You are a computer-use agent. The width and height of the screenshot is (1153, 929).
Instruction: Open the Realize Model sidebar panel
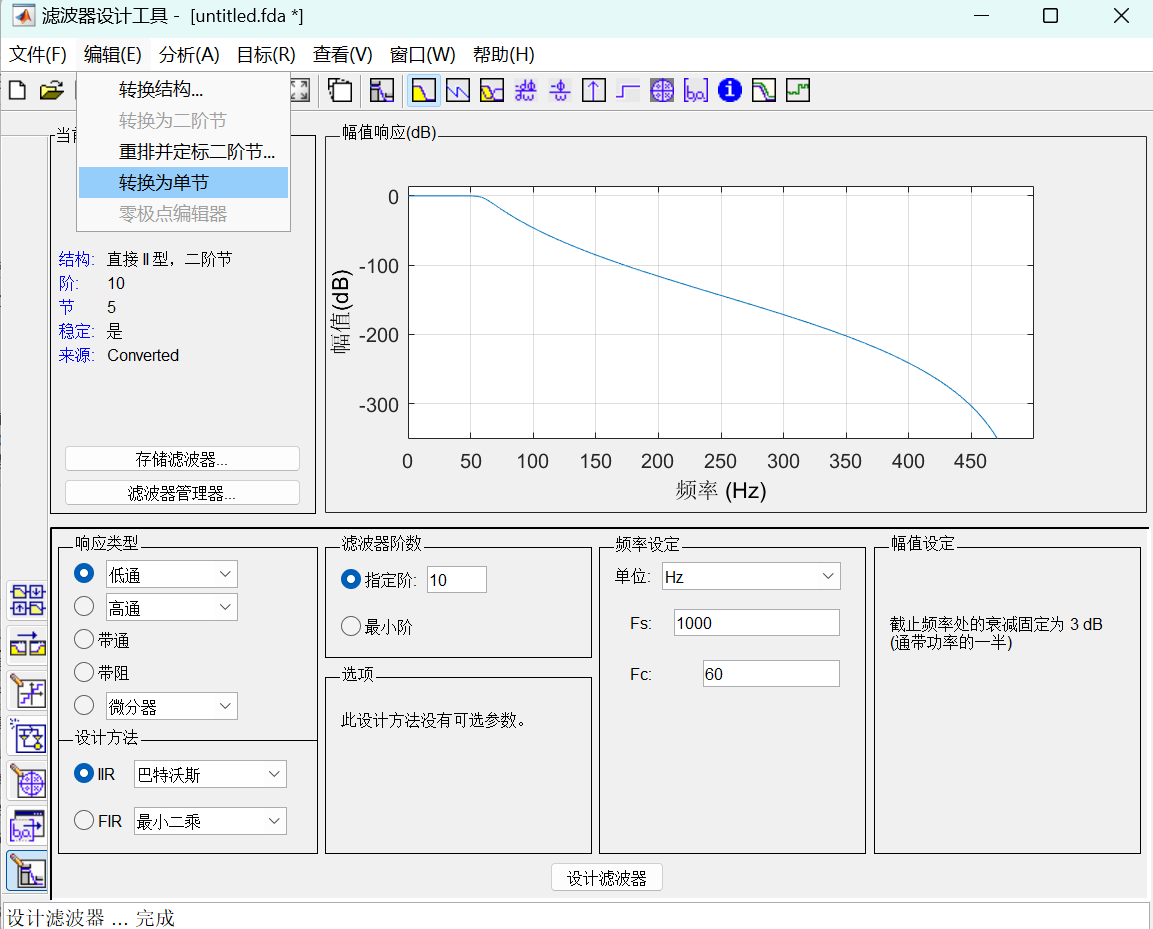point(28,736)
